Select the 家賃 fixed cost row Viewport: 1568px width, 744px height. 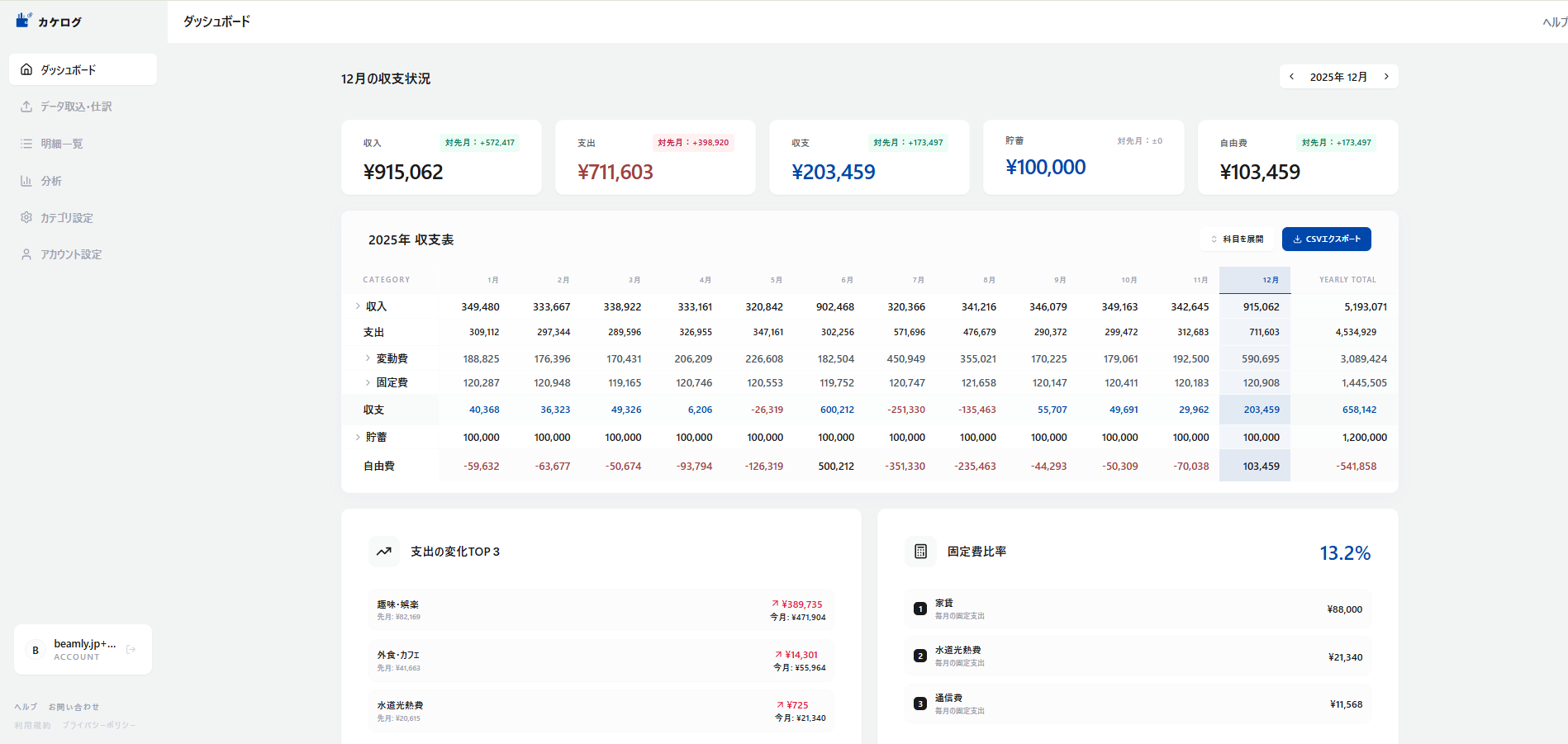(x=1138, y=609)
